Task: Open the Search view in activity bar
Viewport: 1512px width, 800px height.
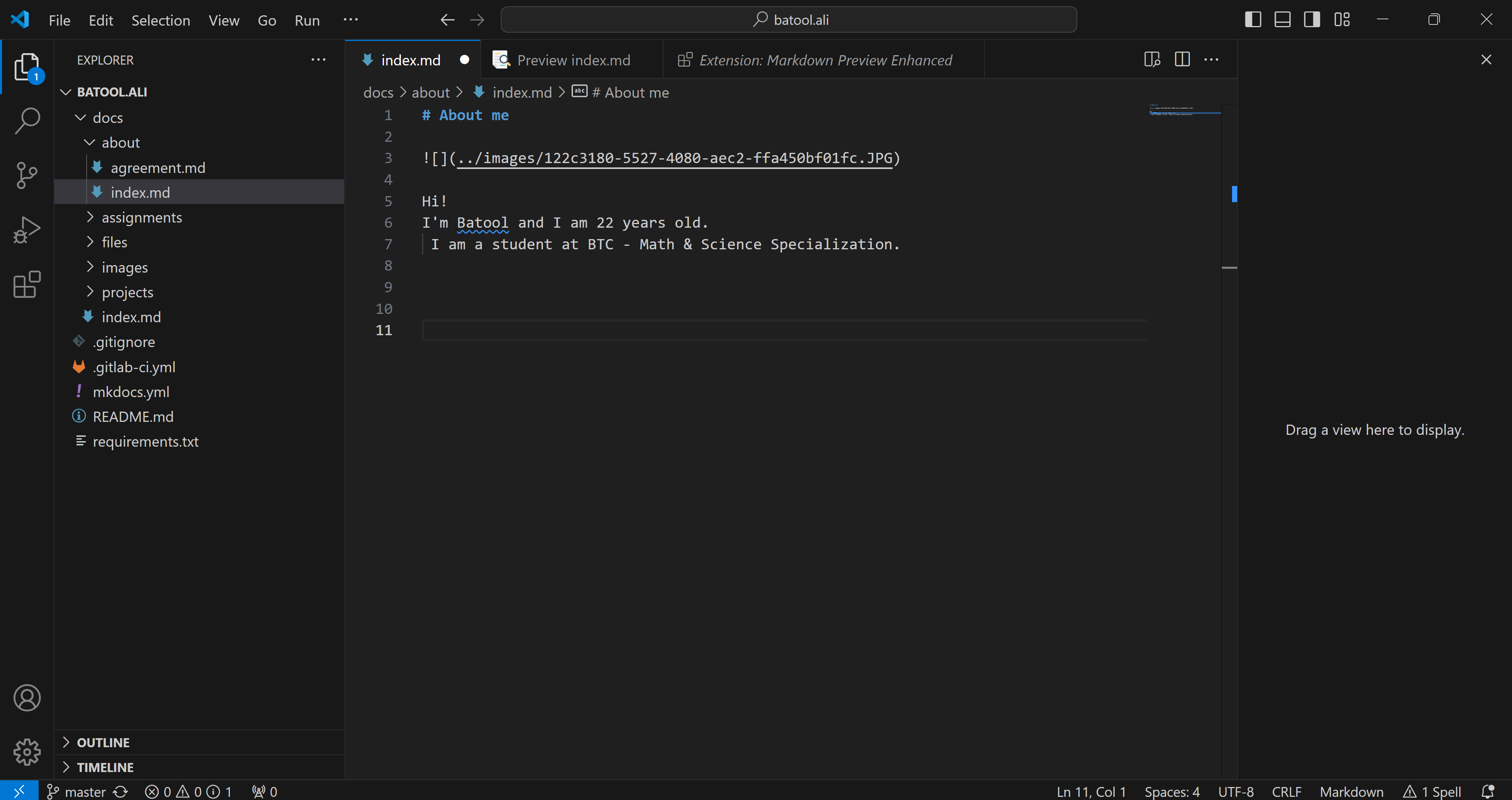Action: [x=26, y=121]
